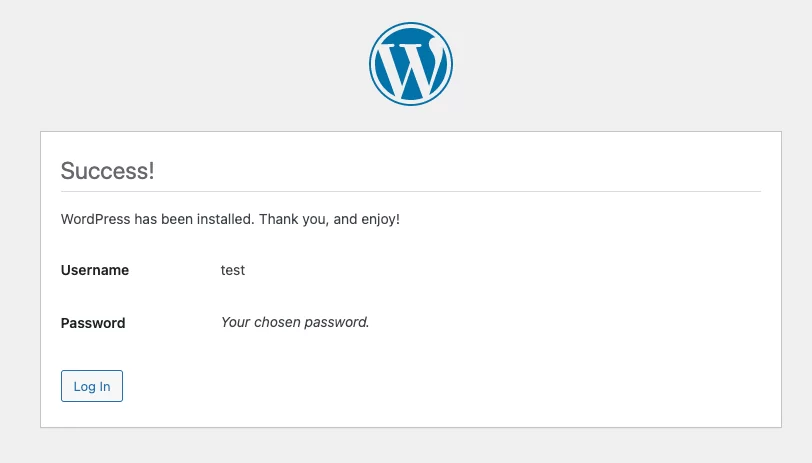Click the word WordPress in the message

(96, 218)
